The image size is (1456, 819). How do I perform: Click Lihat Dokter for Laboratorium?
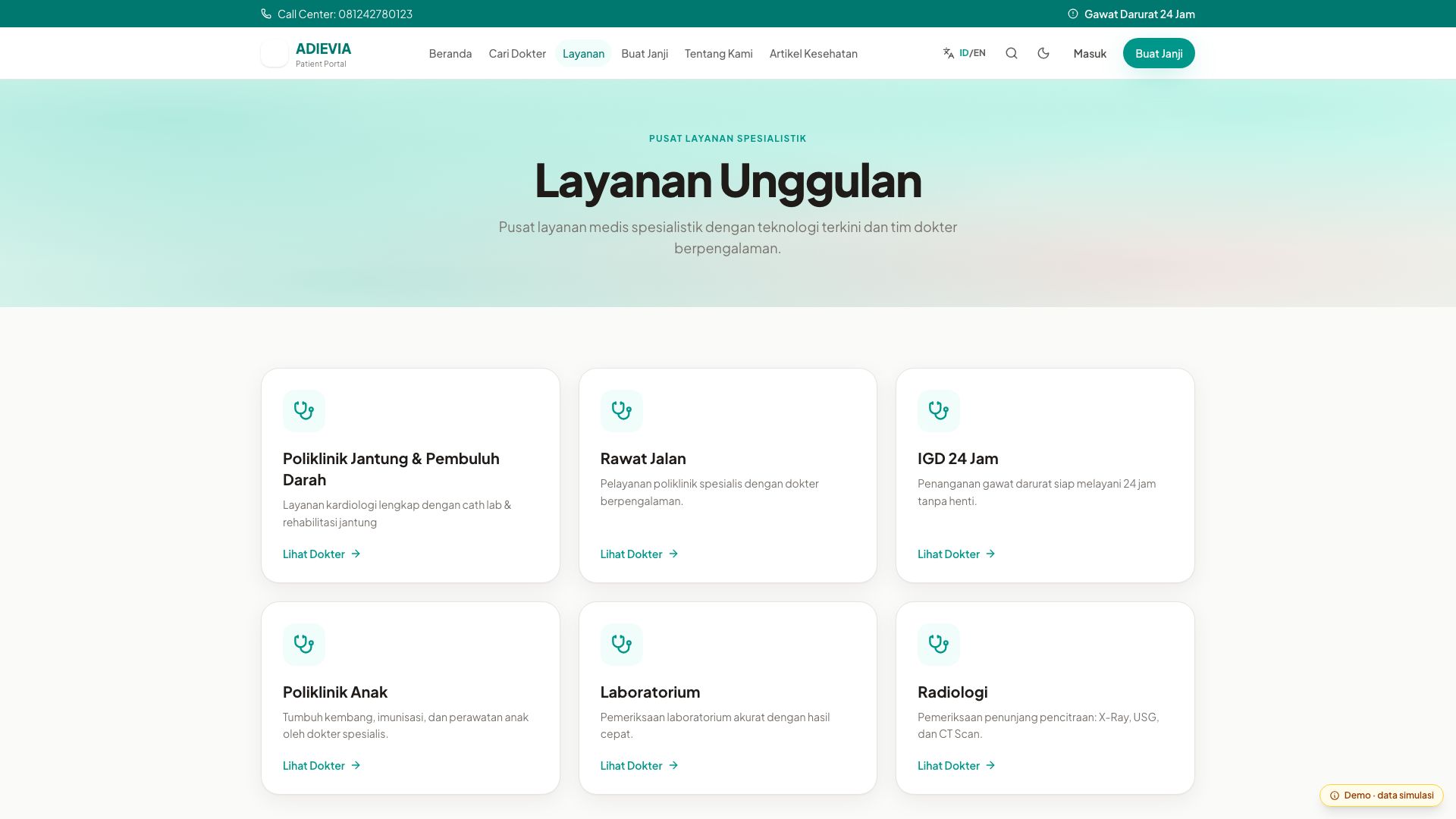[639, 766]
